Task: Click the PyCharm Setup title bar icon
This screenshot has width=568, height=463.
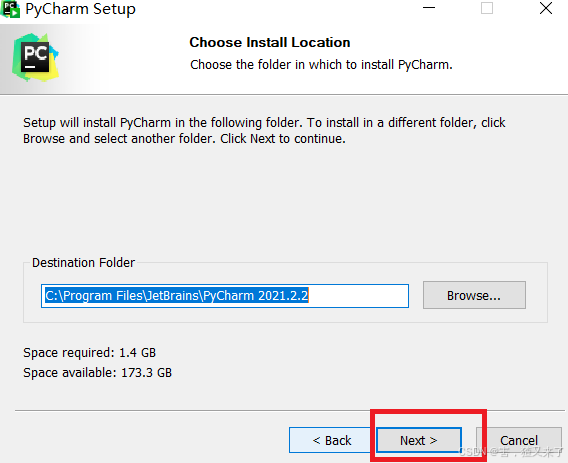Action: click(x=10, y=9)
